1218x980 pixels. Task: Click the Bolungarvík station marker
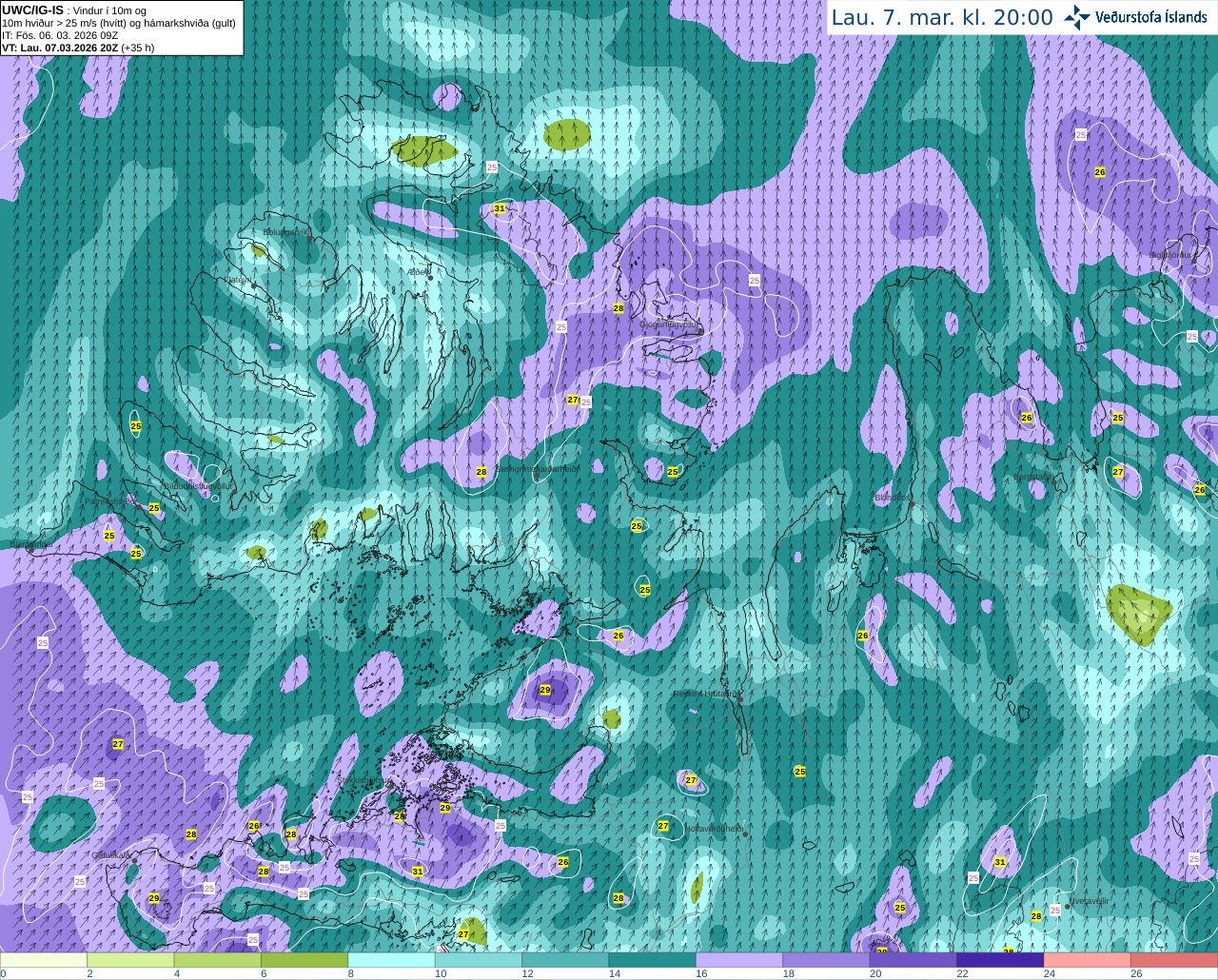click(x=310, y=240)
